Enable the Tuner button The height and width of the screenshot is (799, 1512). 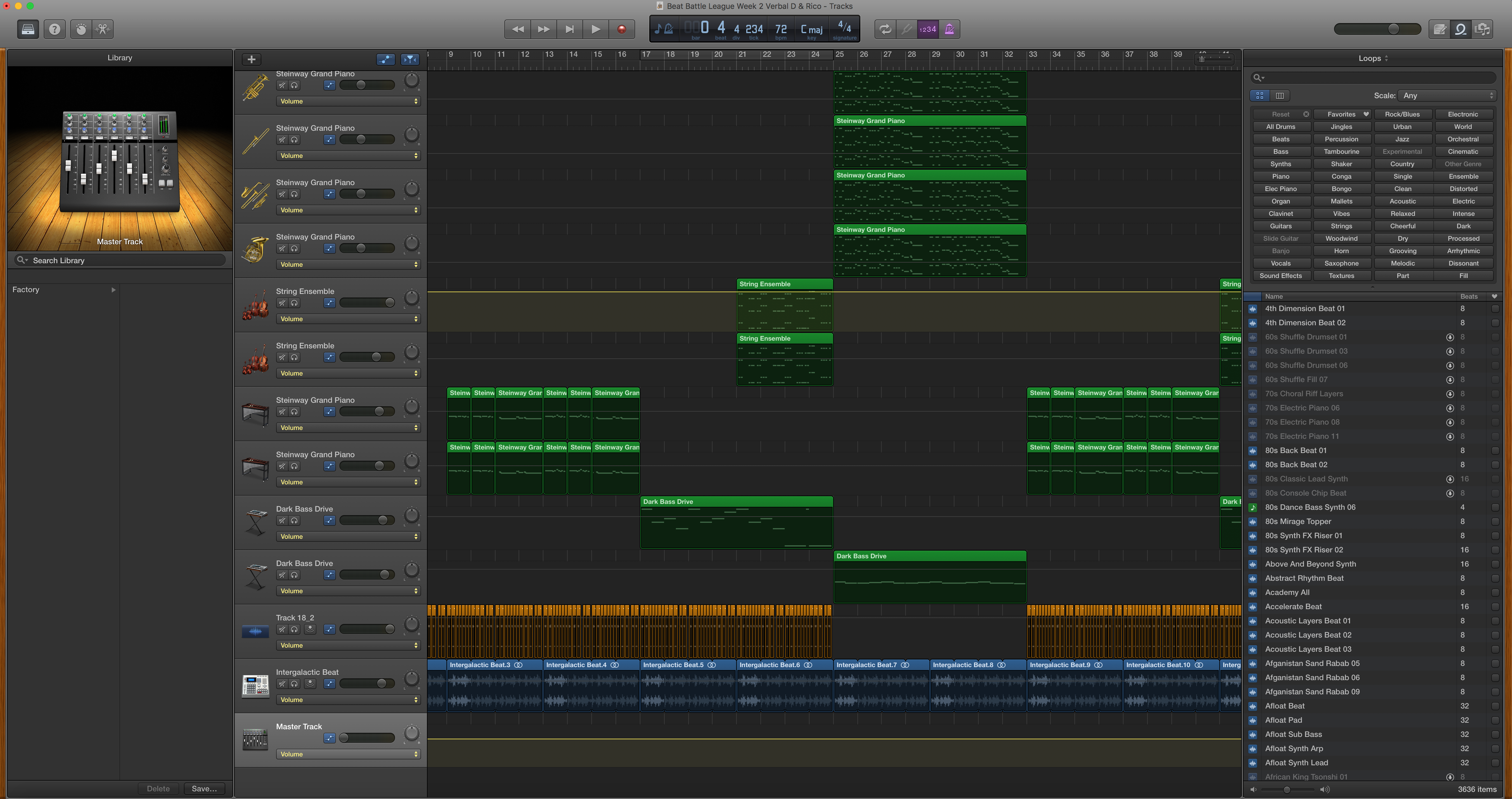point(906,29)
